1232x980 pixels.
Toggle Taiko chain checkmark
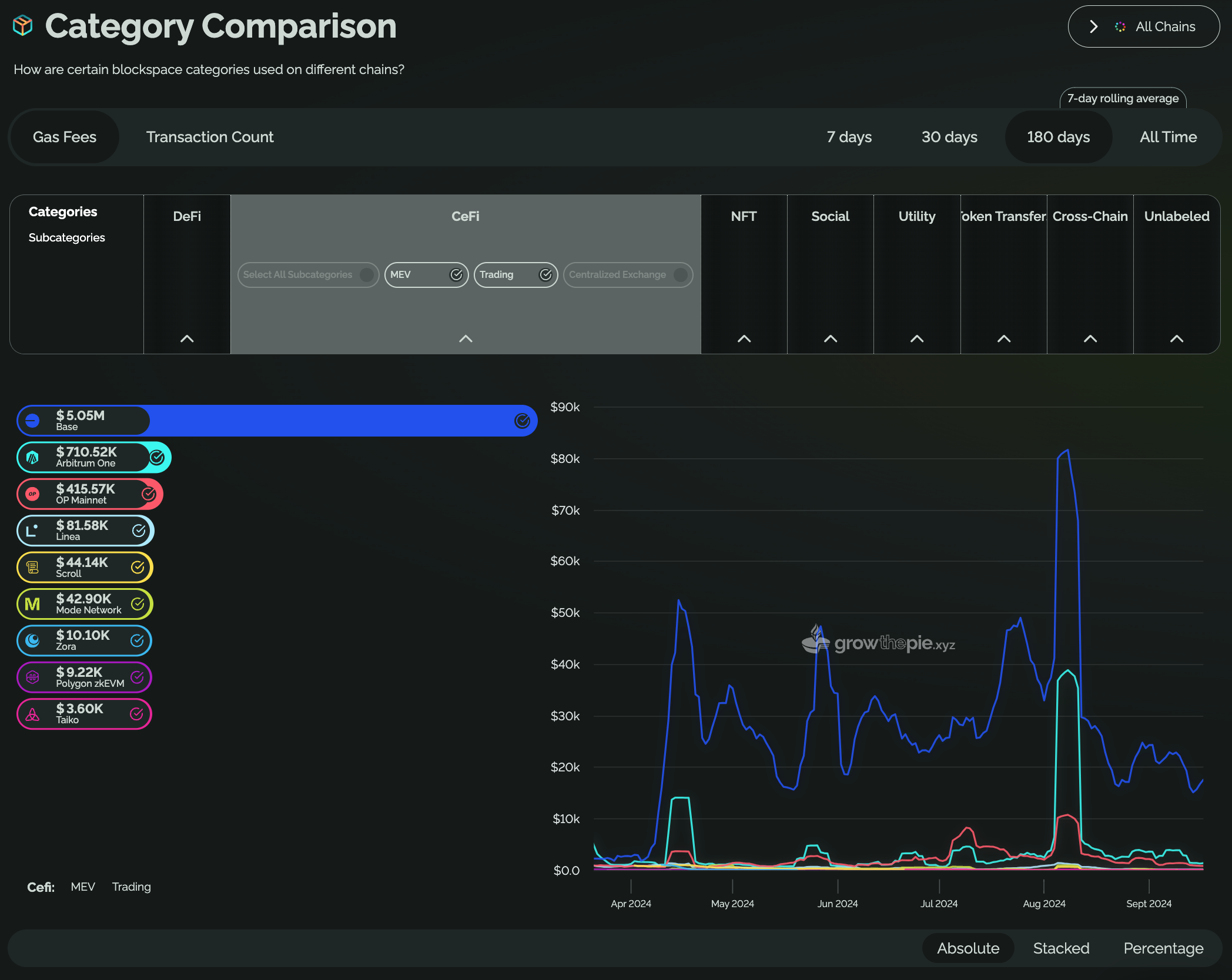[136, 714]
